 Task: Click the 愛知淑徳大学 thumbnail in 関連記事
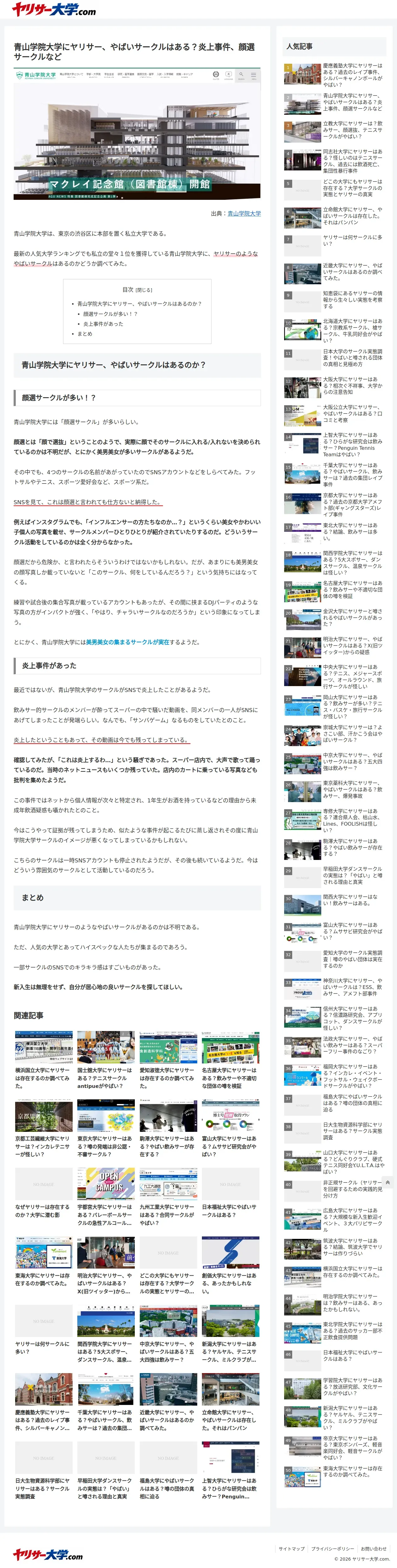[169, 1048]
